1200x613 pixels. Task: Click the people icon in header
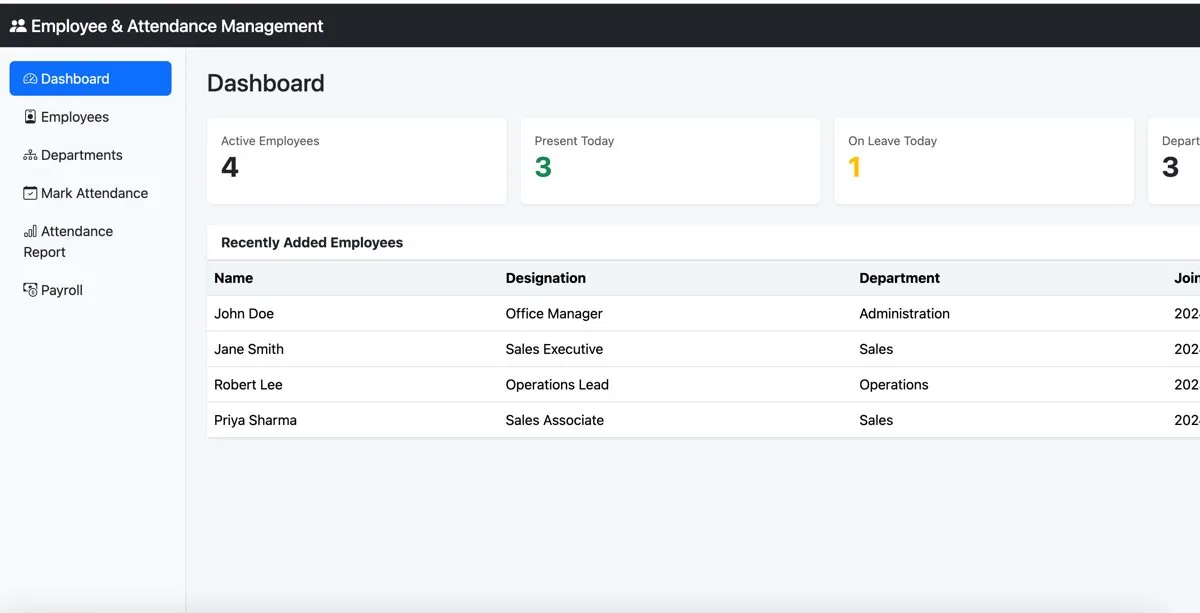pos(18,26)
